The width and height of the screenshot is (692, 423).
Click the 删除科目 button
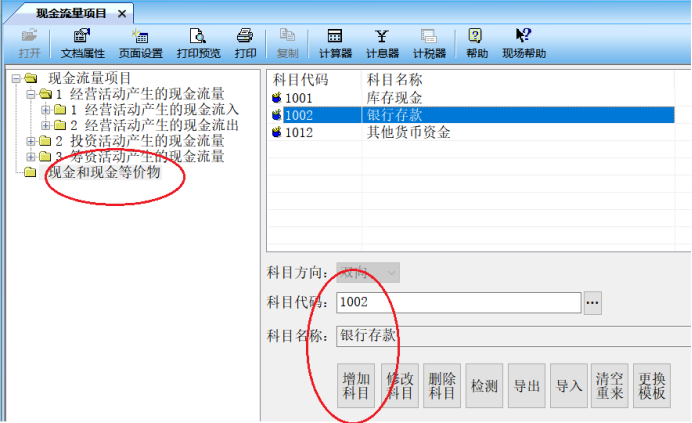pyautogui.click(x=441, y=386)
